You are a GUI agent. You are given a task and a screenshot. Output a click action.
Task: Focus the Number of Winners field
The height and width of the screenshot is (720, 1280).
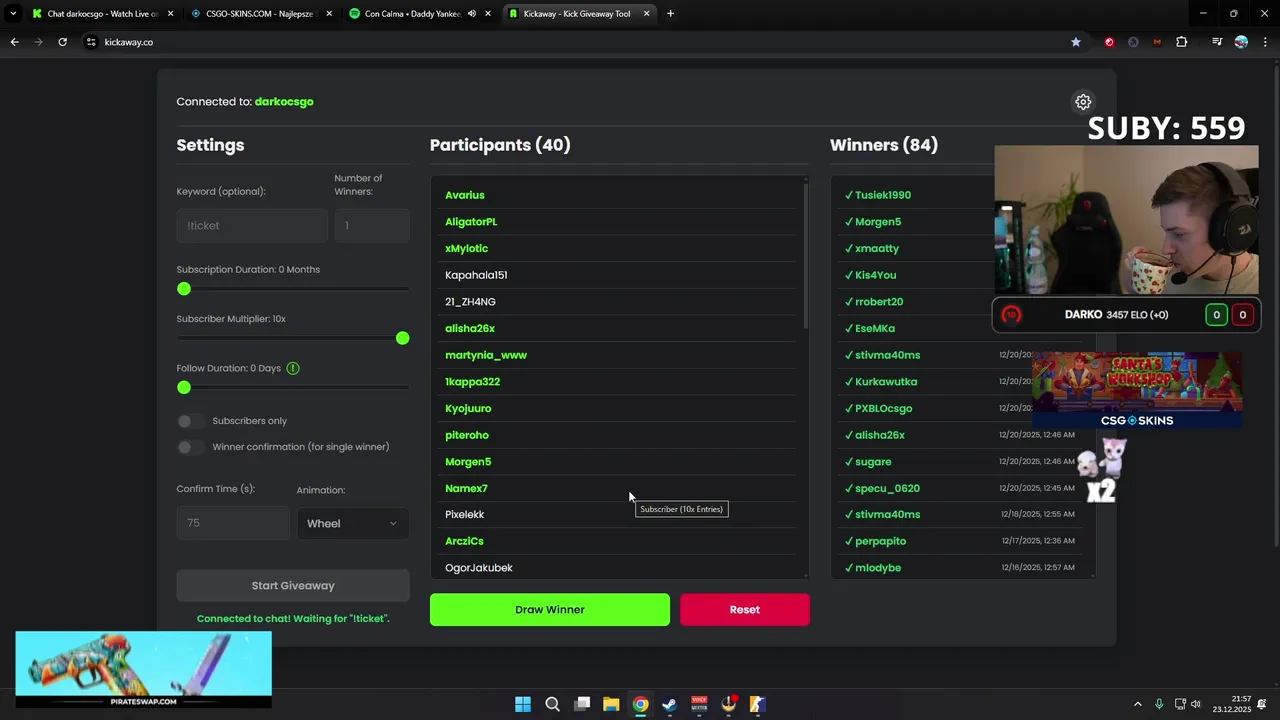(x=372, y=226)
